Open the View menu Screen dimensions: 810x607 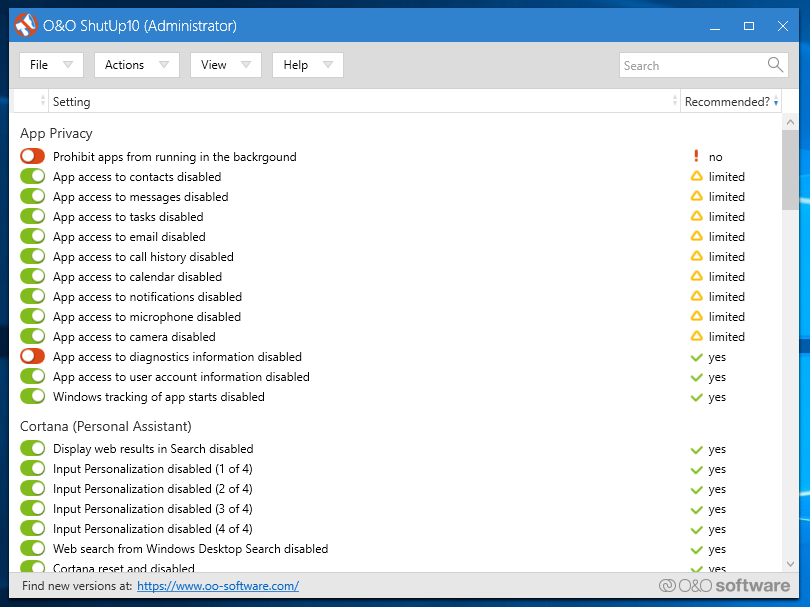[x=226, y=65]
